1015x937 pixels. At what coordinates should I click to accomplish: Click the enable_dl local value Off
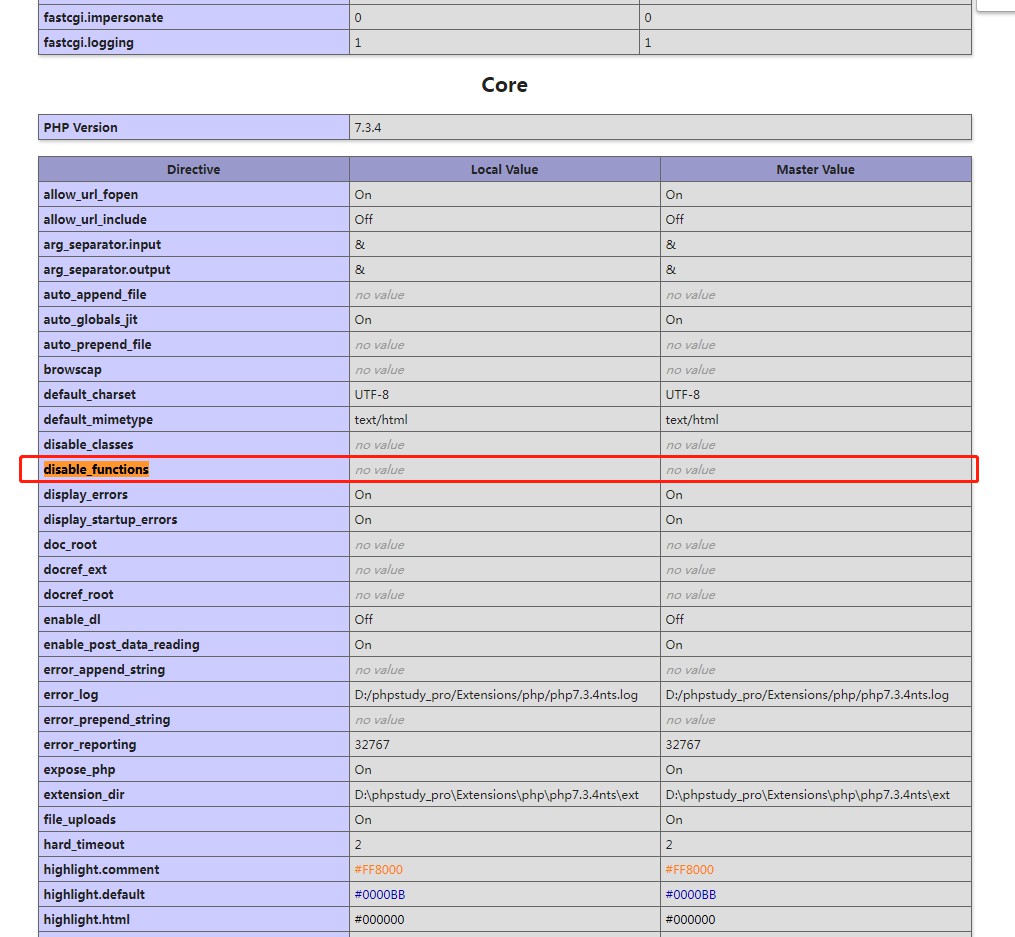[364, 619]
